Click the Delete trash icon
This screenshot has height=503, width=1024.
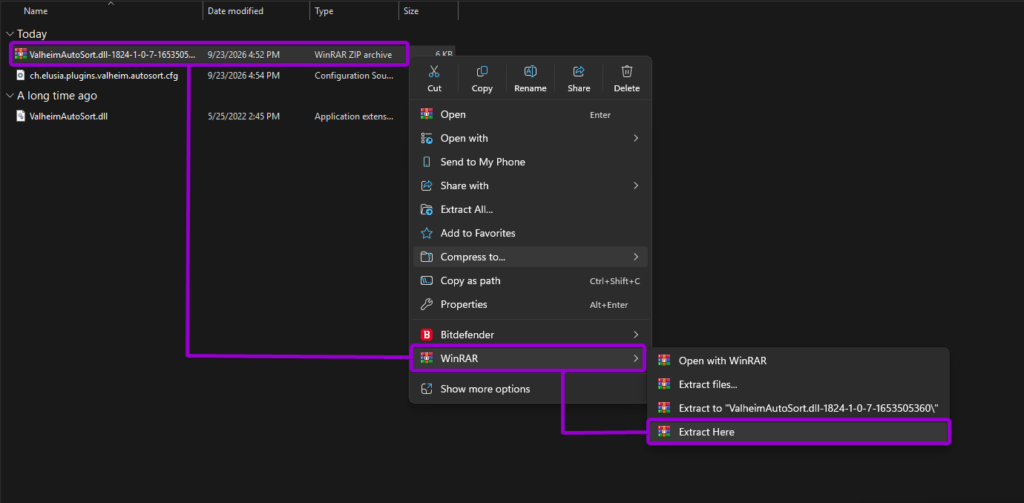click(x=627, y=71)
